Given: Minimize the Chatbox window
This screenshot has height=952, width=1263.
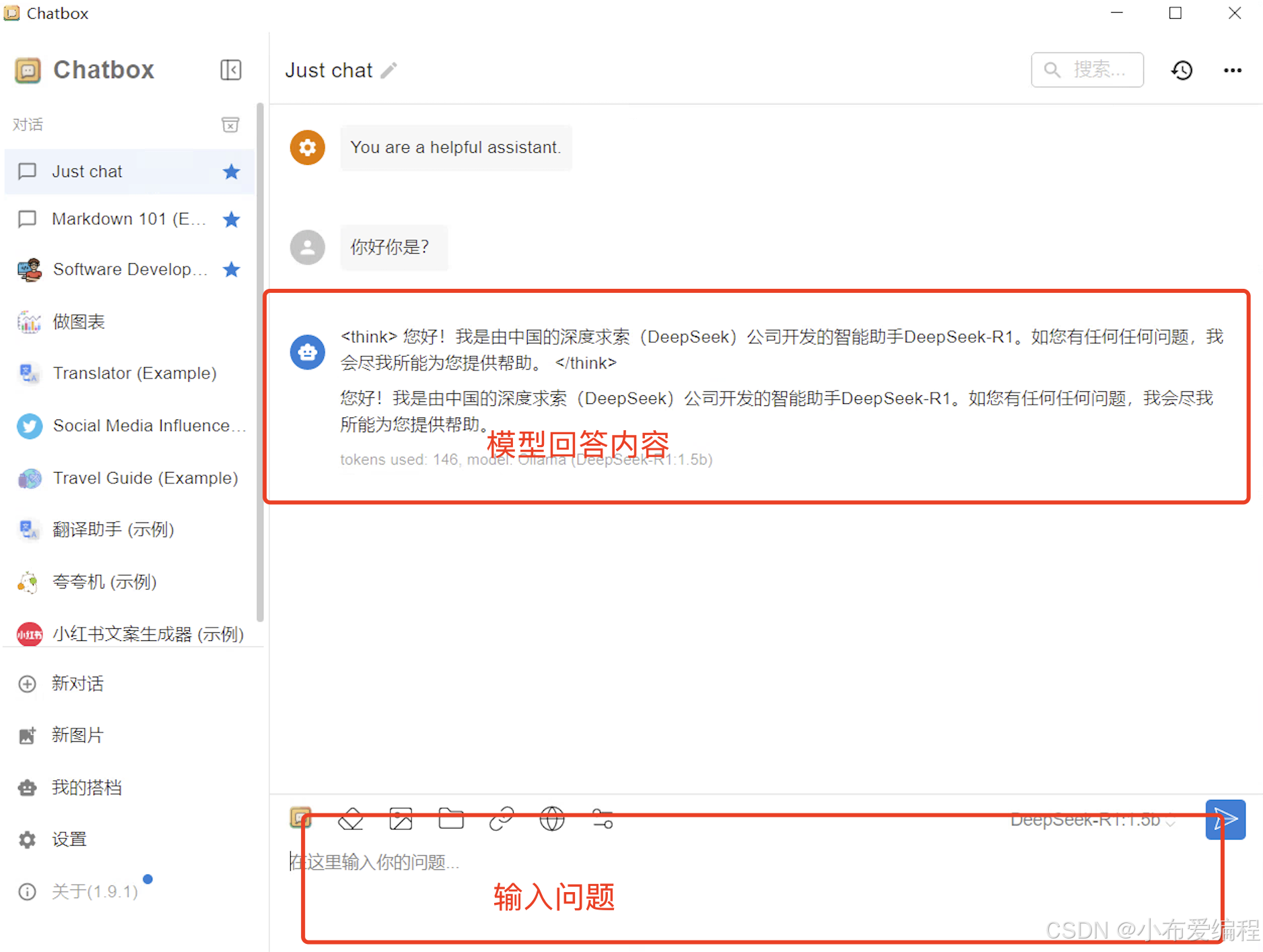Looking at the screenshot, I should 1117,13.
